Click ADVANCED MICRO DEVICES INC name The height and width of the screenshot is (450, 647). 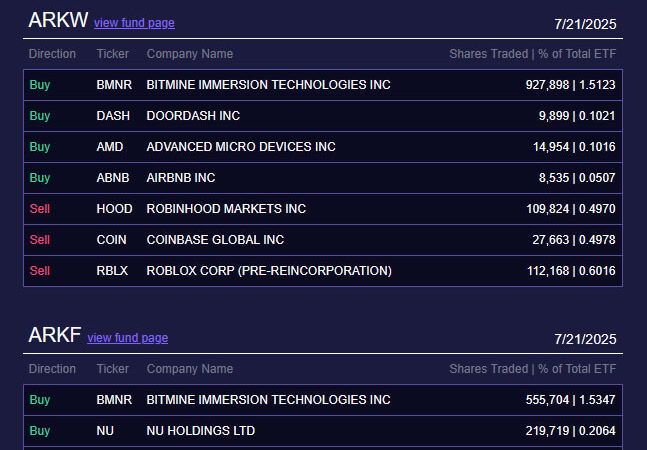tap(241, 147)
